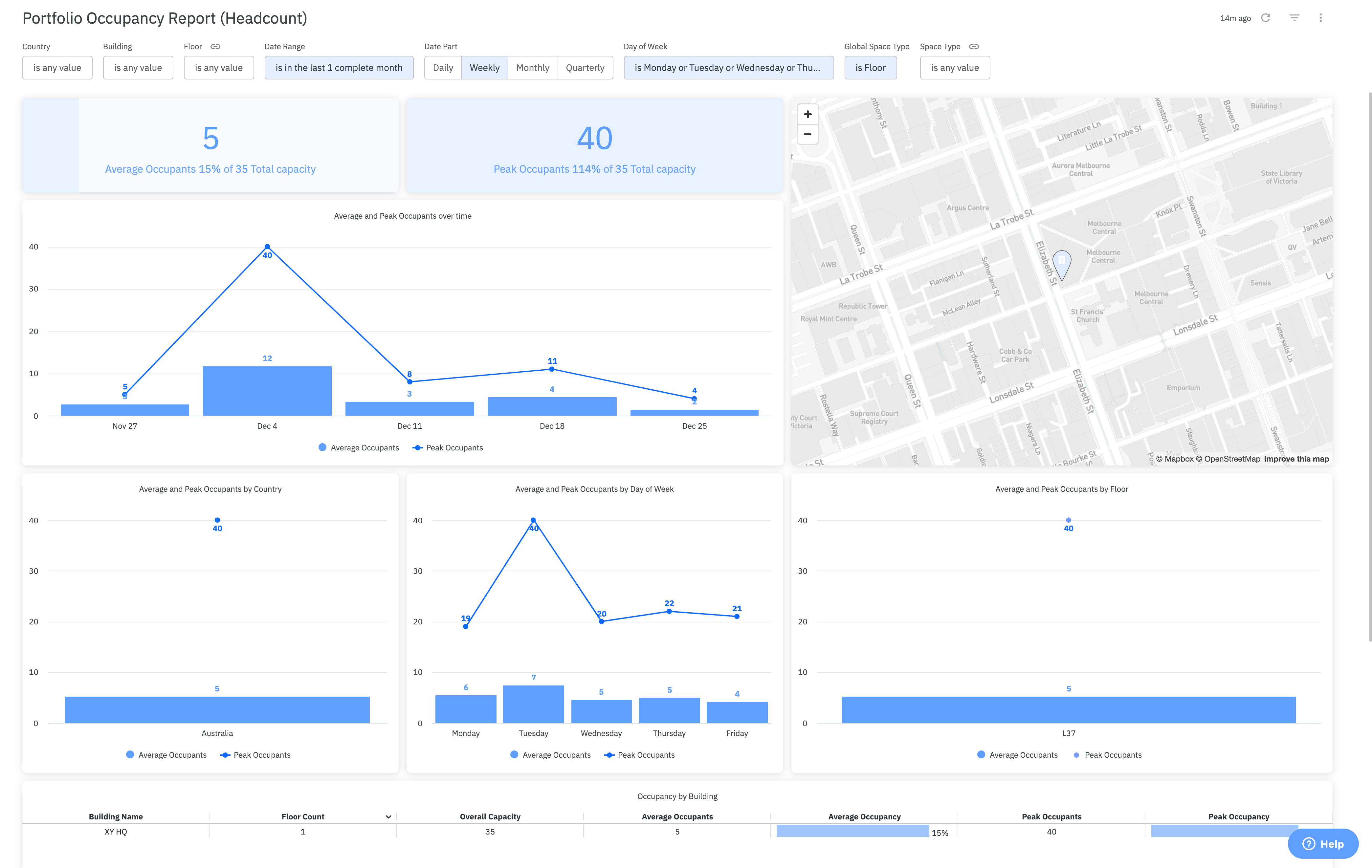Screen dimensions: 1372x868
Task: Toggle Average Occupants legend in over-time chart
Action: [x=358, y=448]
